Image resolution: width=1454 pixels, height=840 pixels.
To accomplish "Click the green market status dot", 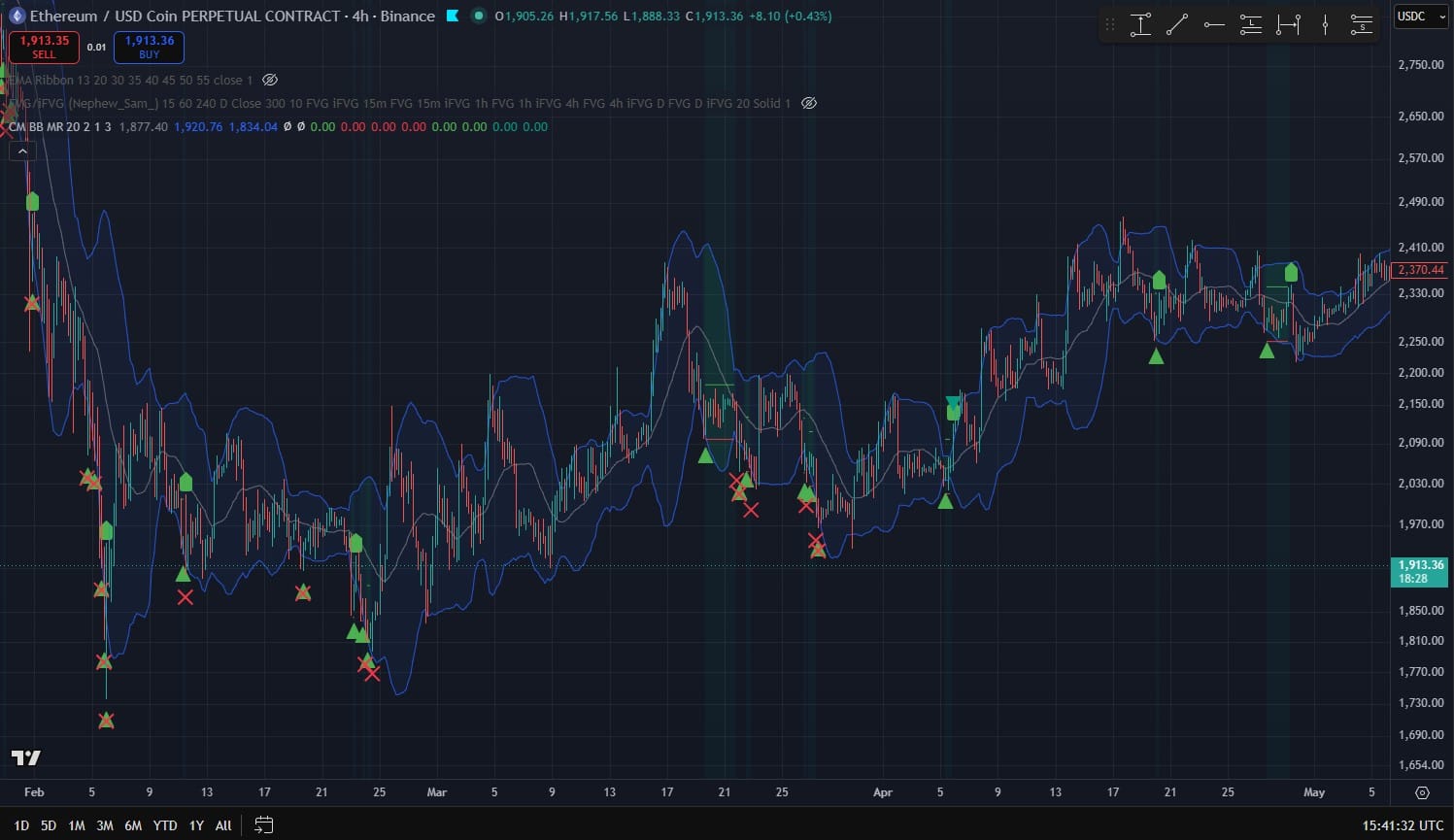I will tap(479, 16).
